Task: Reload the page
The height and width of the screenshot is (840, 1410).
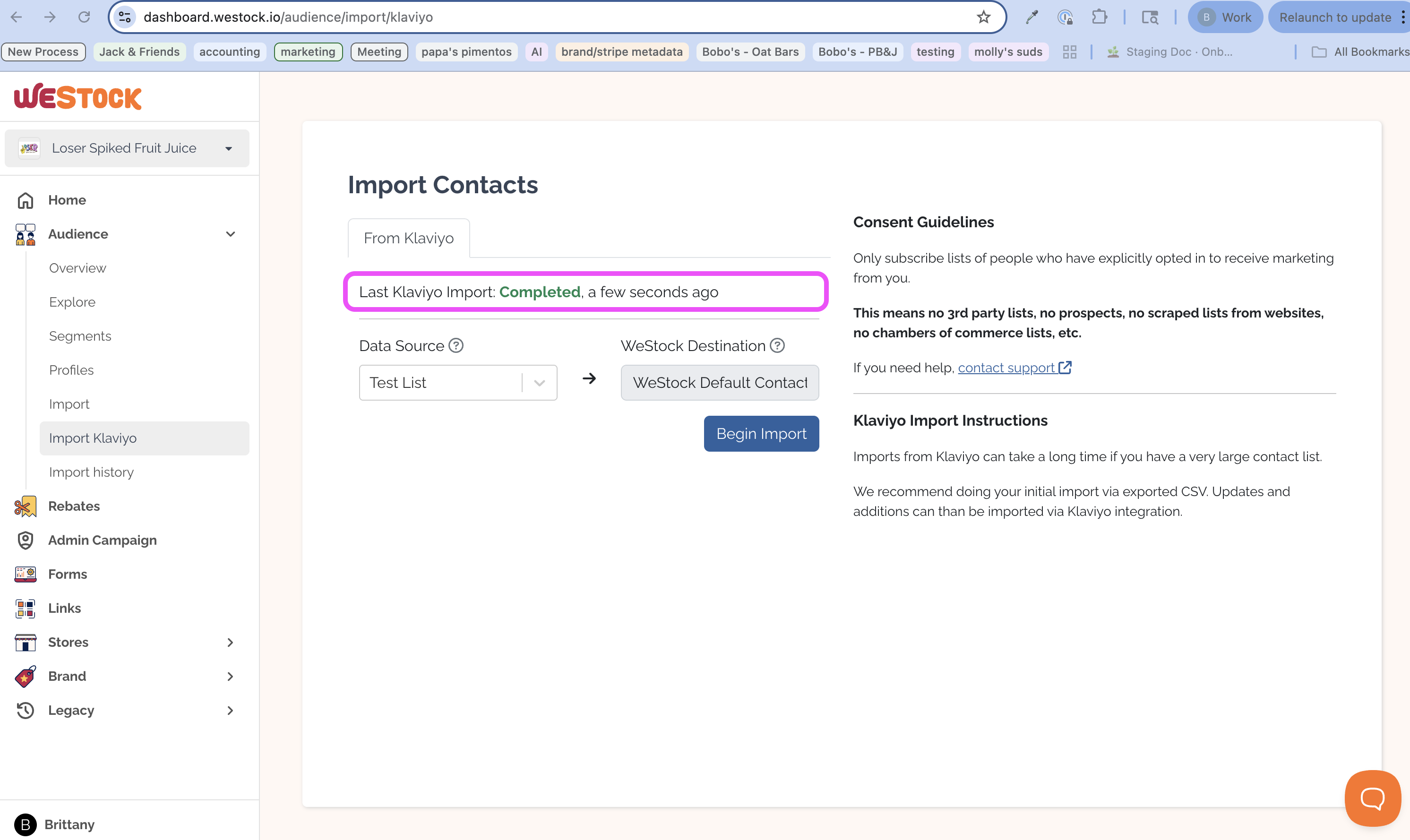Action: click(x=84, y=17)
